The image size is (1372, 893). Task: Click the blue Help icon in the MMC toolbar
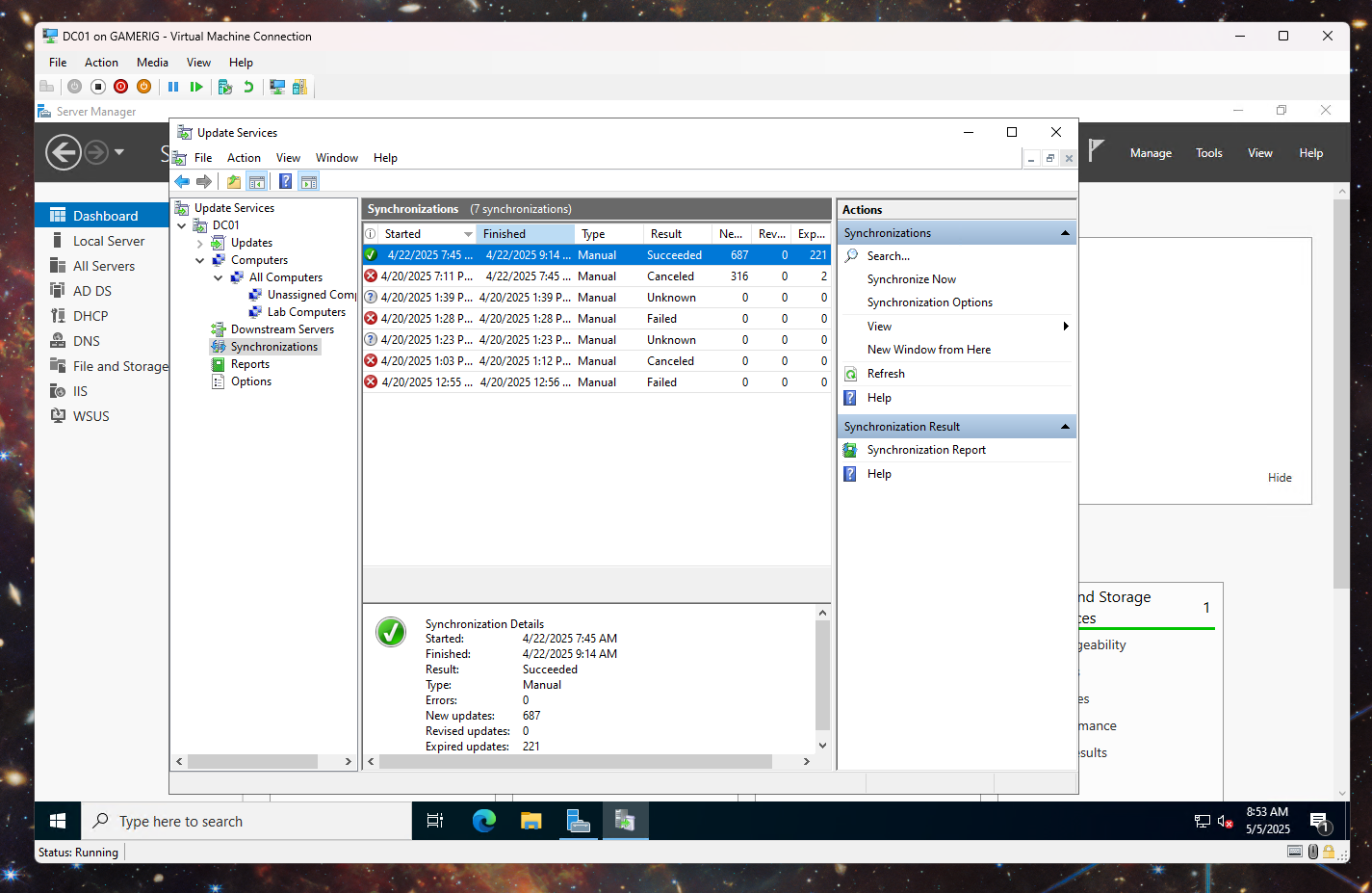click(x=285, y=181)
